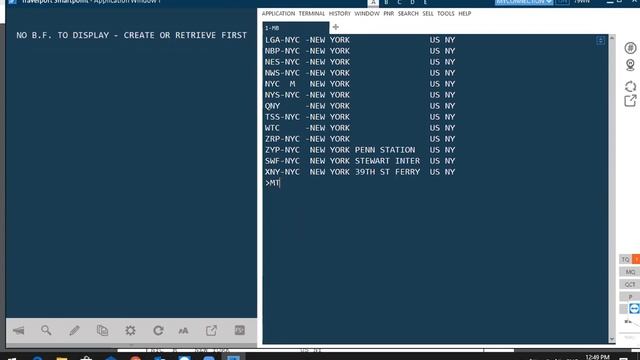Open the map pin icon in right sidebar
The width and height of the screenshot is (640, 360).
pyautogui.click(x=630, y=65)
